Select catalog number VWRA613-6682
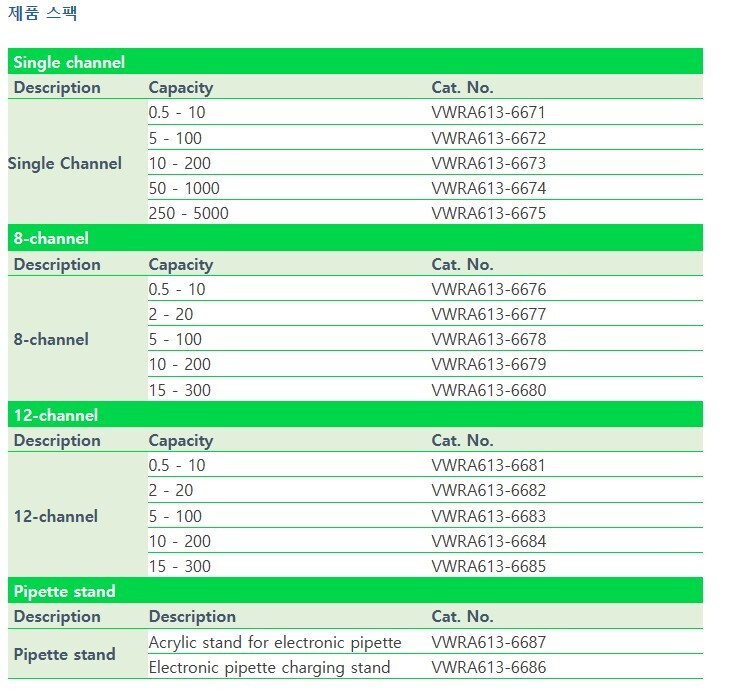The height and width of the screenshot is (690, 750). (488, 490)
